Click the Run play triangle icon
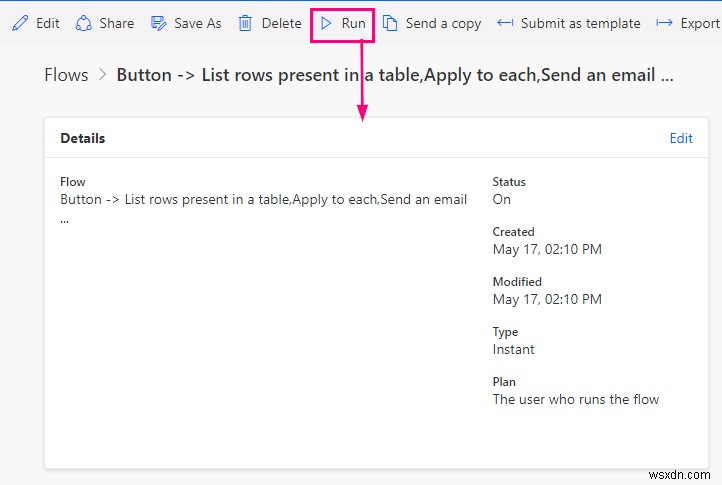 coord(326,23)
